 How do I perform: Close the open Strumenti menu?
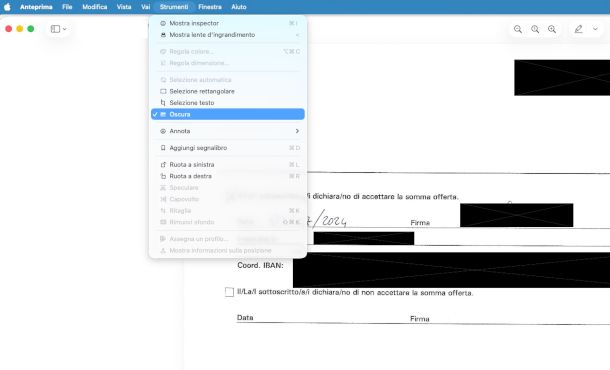(174, 7)
